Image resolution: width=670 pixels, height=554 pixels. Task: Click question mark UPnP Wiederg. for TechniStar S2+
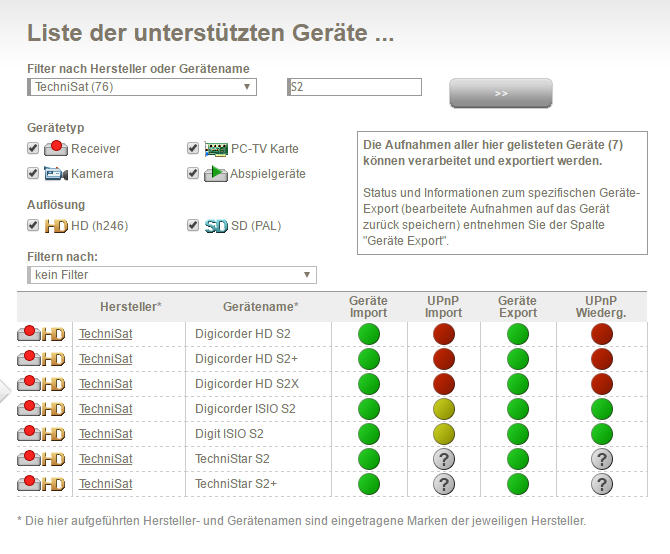pos(602,484)
